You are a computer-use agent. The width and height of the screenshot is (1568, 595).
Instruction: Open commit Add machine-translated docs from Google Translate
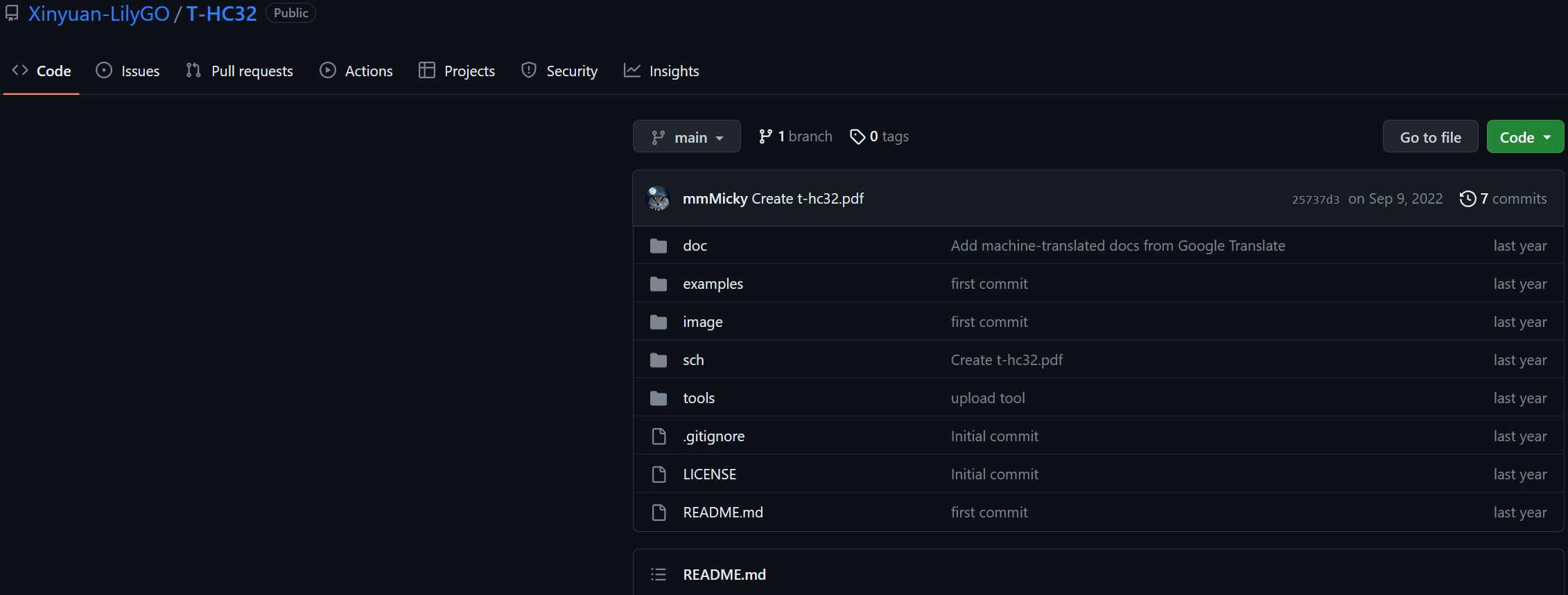[x=1117, y=246]
